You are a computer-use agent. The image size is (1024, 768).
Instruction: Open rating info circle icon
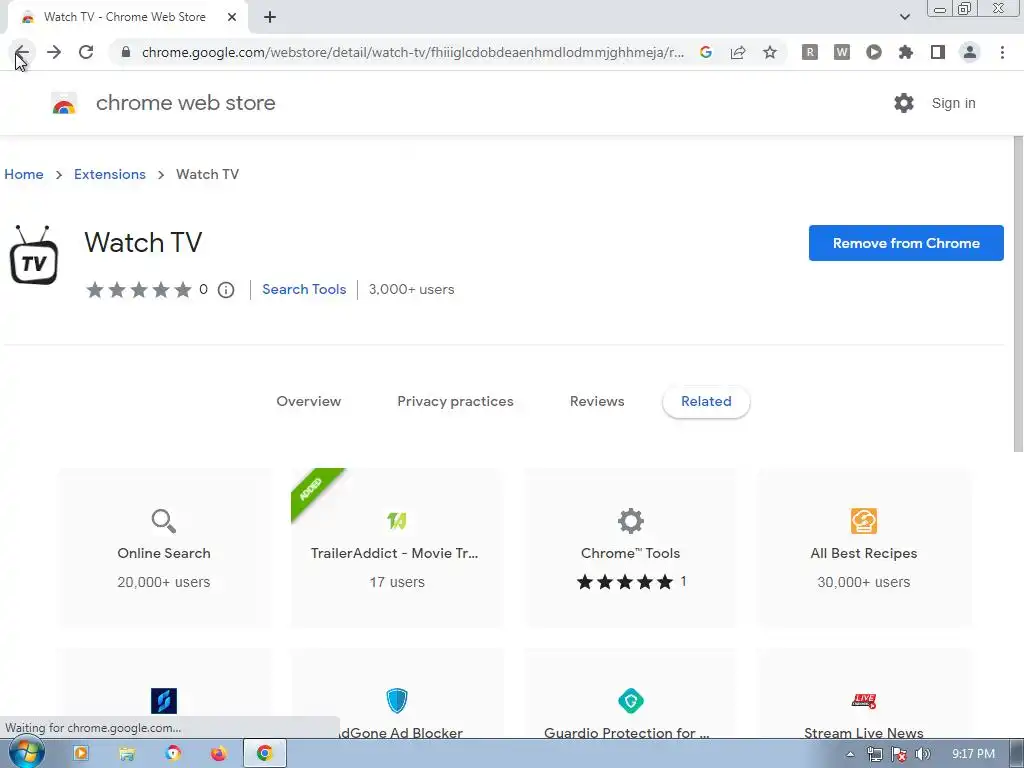tap(226, 290)
